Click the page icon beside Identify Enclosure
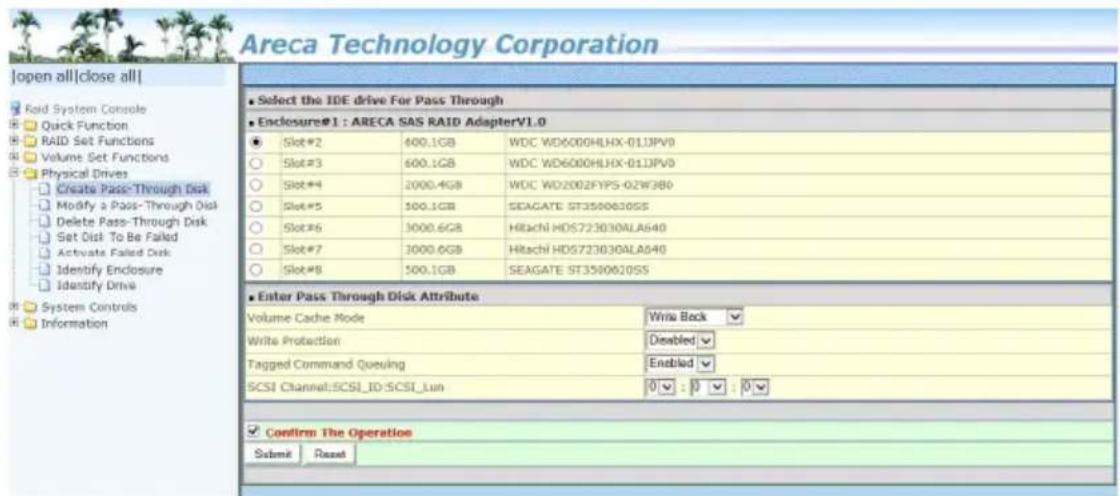This screenshot has height=496, width=1120. (44, 269)
